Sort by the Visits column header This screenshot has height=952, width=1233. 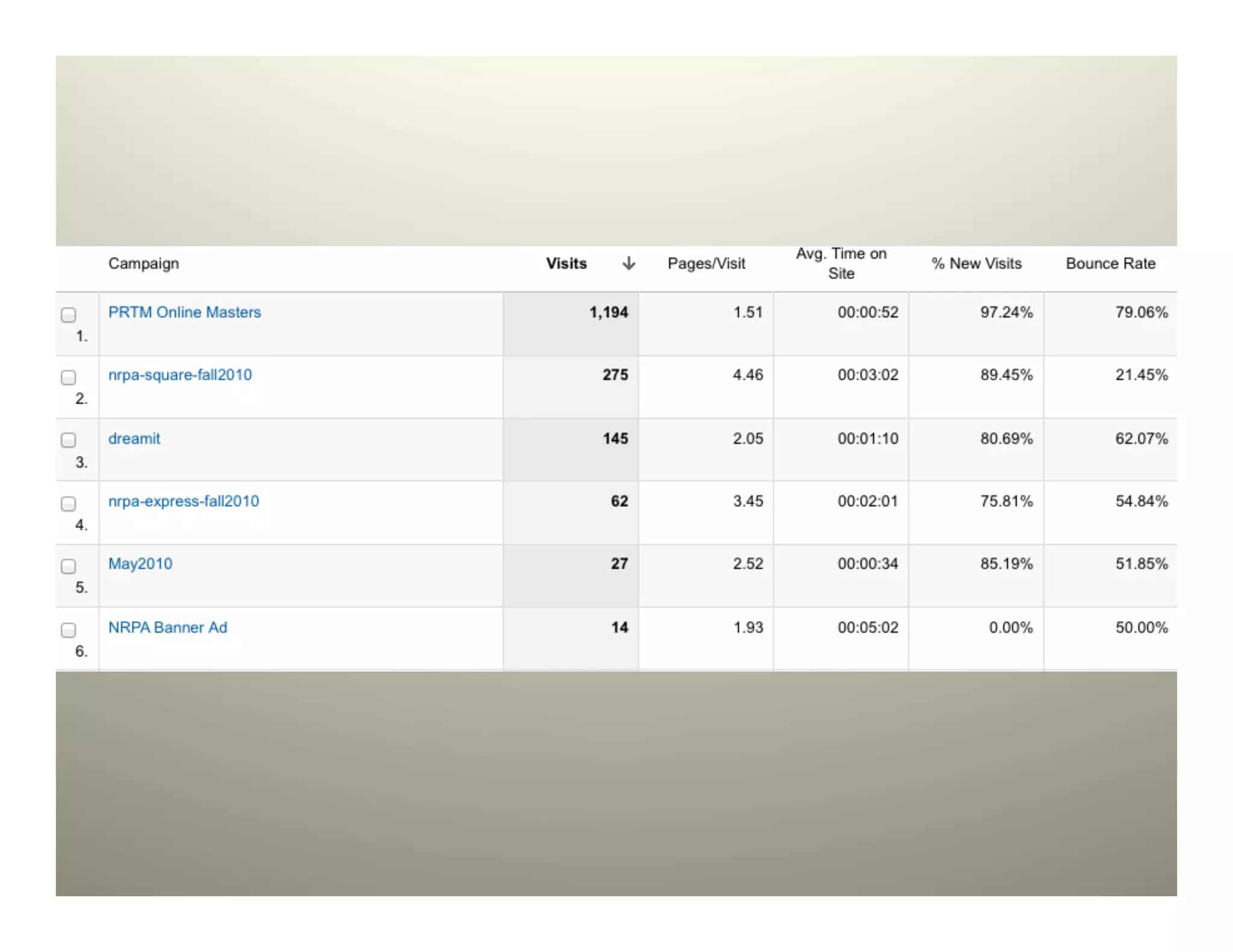pos(566,264)
